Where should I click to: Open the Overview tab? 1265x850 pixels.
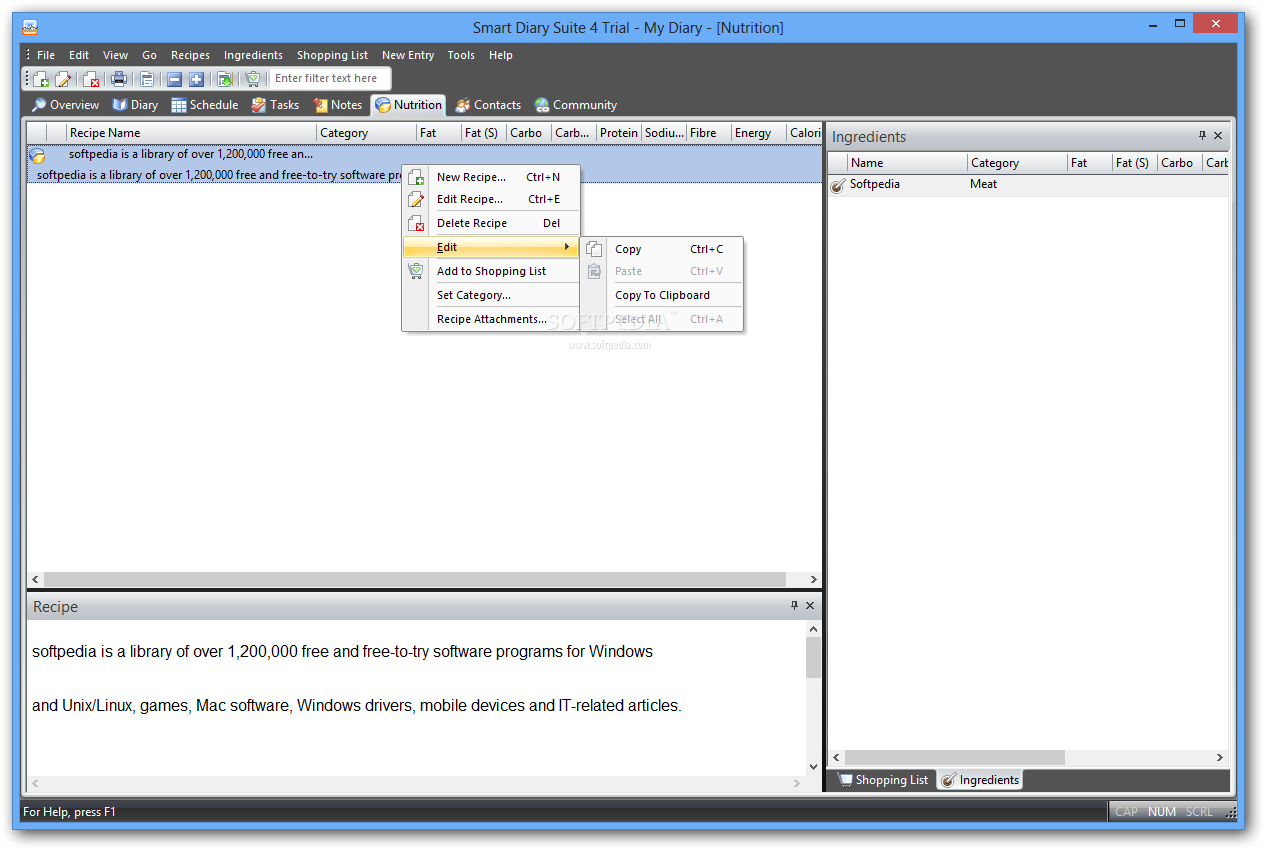click(65, 105)
